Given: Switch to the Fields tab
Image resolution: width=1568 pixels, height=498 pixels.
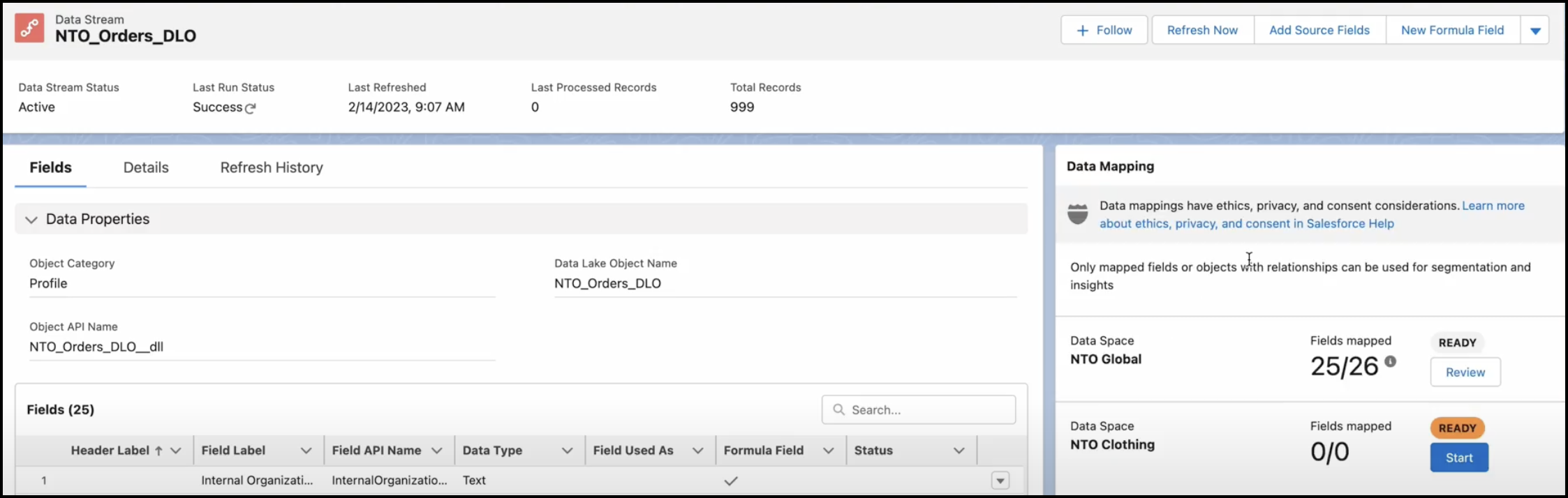Looking at the screenshot, I should click(50, 168).
